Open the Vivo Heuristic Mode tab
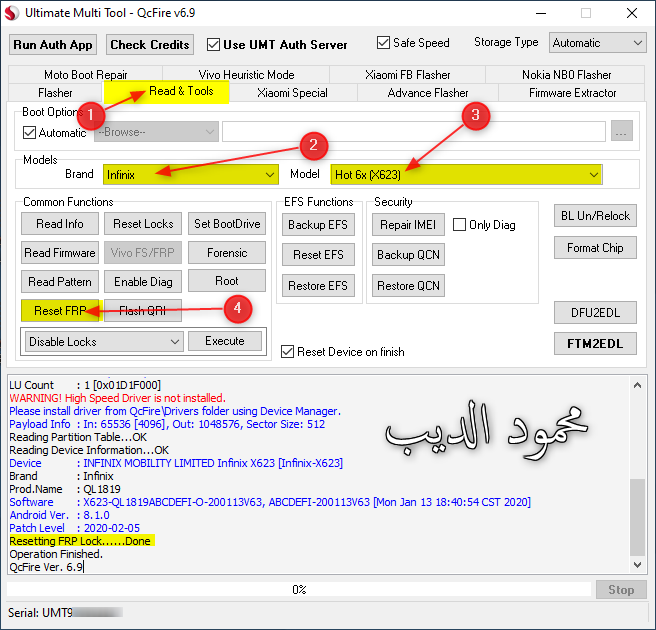Screen dimensions: 656x630 click(246, 74)
